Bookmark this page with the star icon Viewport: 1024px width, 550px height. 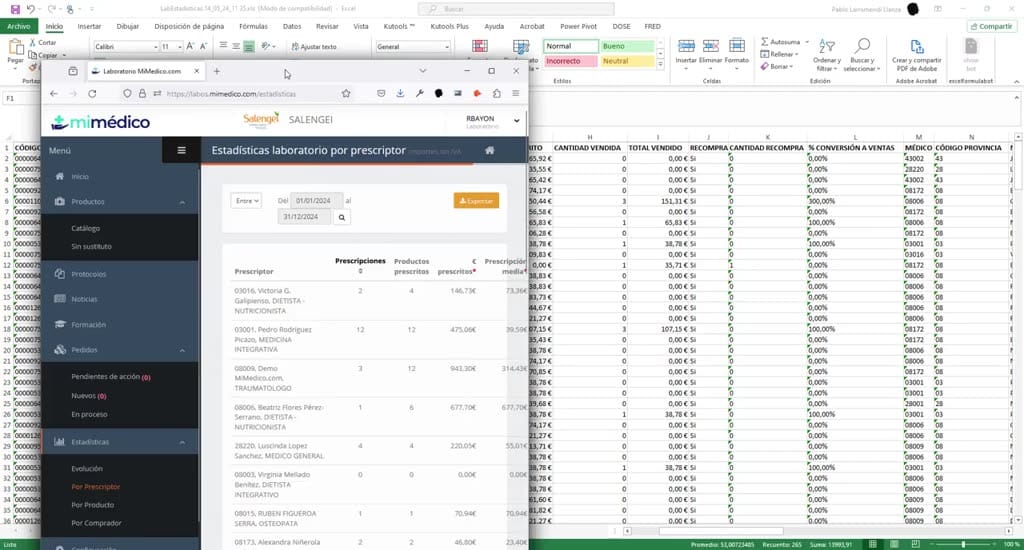coord(346,93)
